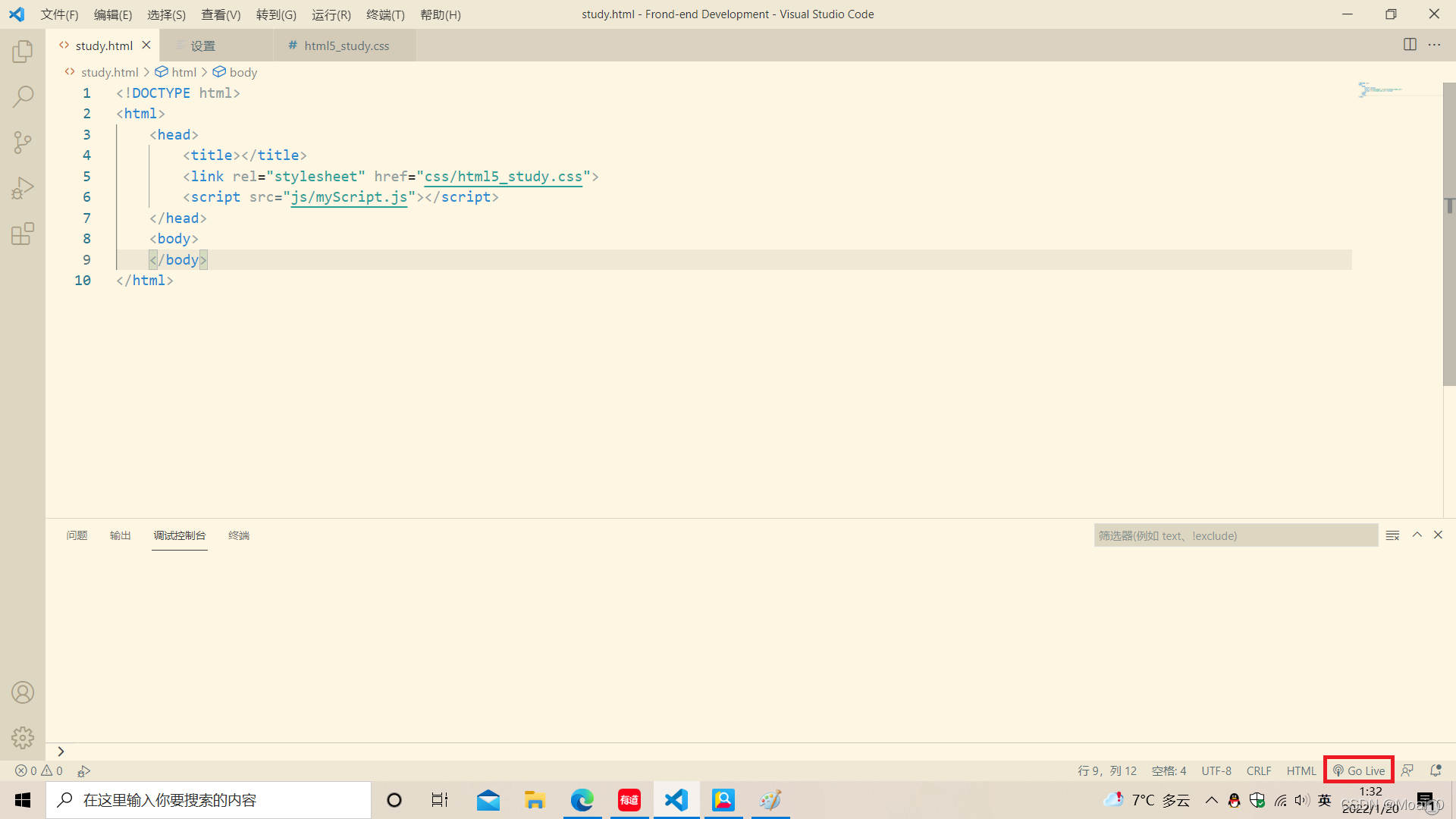
Task: Switch to the study.html editor tab
Action: click(x=104, y=45)
